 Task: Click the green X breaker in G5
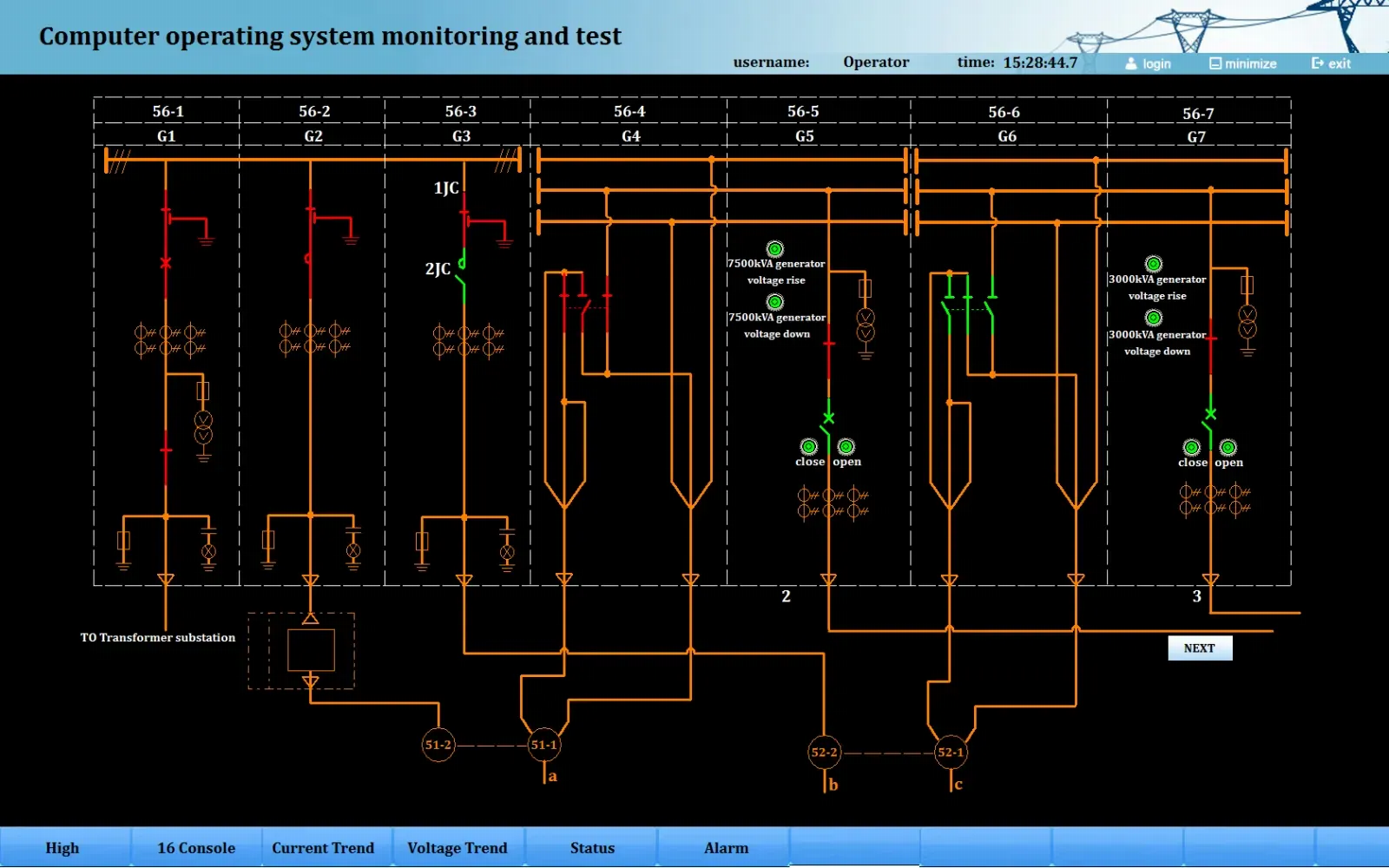point(829,418)
